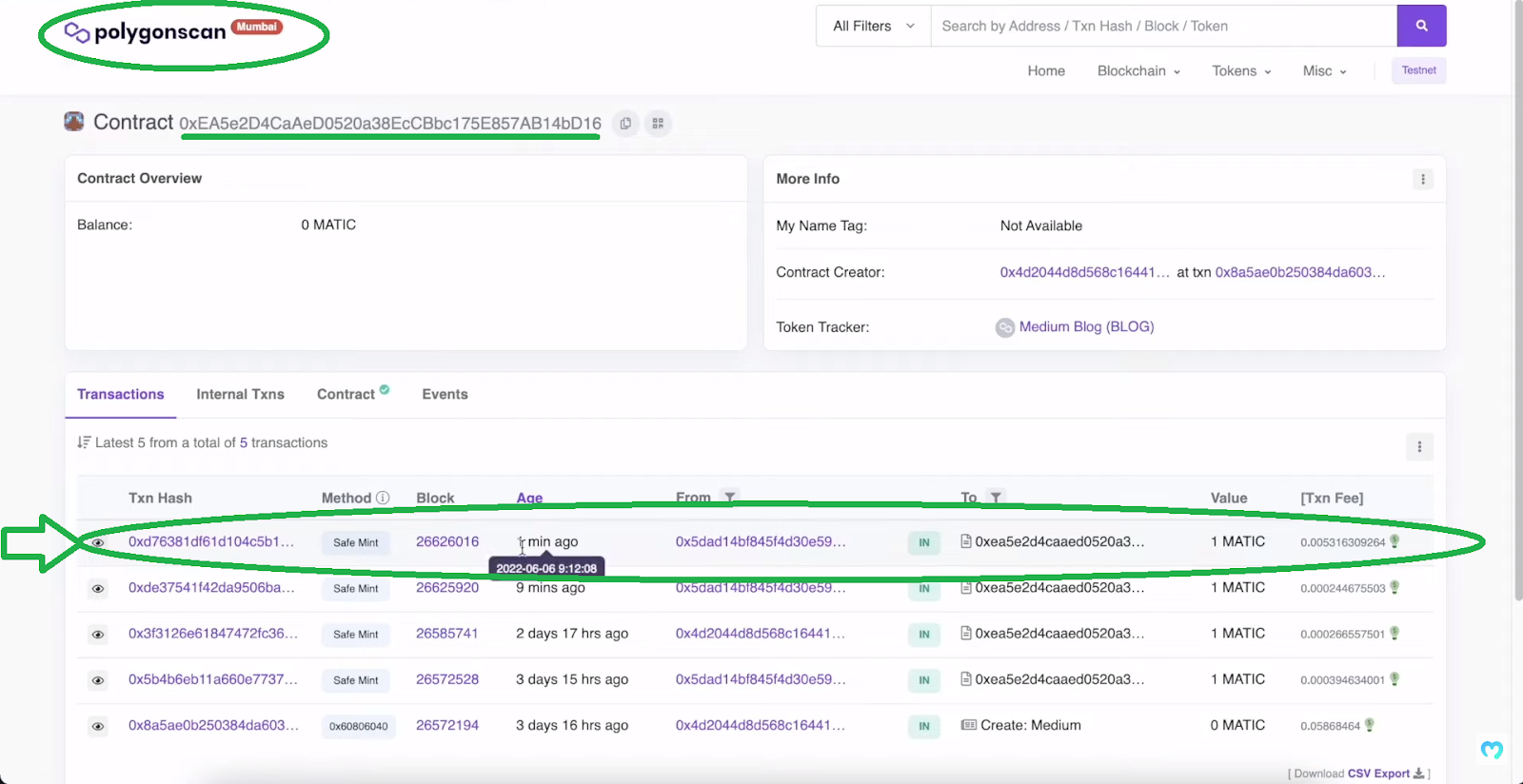Viewport: 1523px width, 784px height.
Task: Expand the Tokens menu
Action: tap(1241, 70)
